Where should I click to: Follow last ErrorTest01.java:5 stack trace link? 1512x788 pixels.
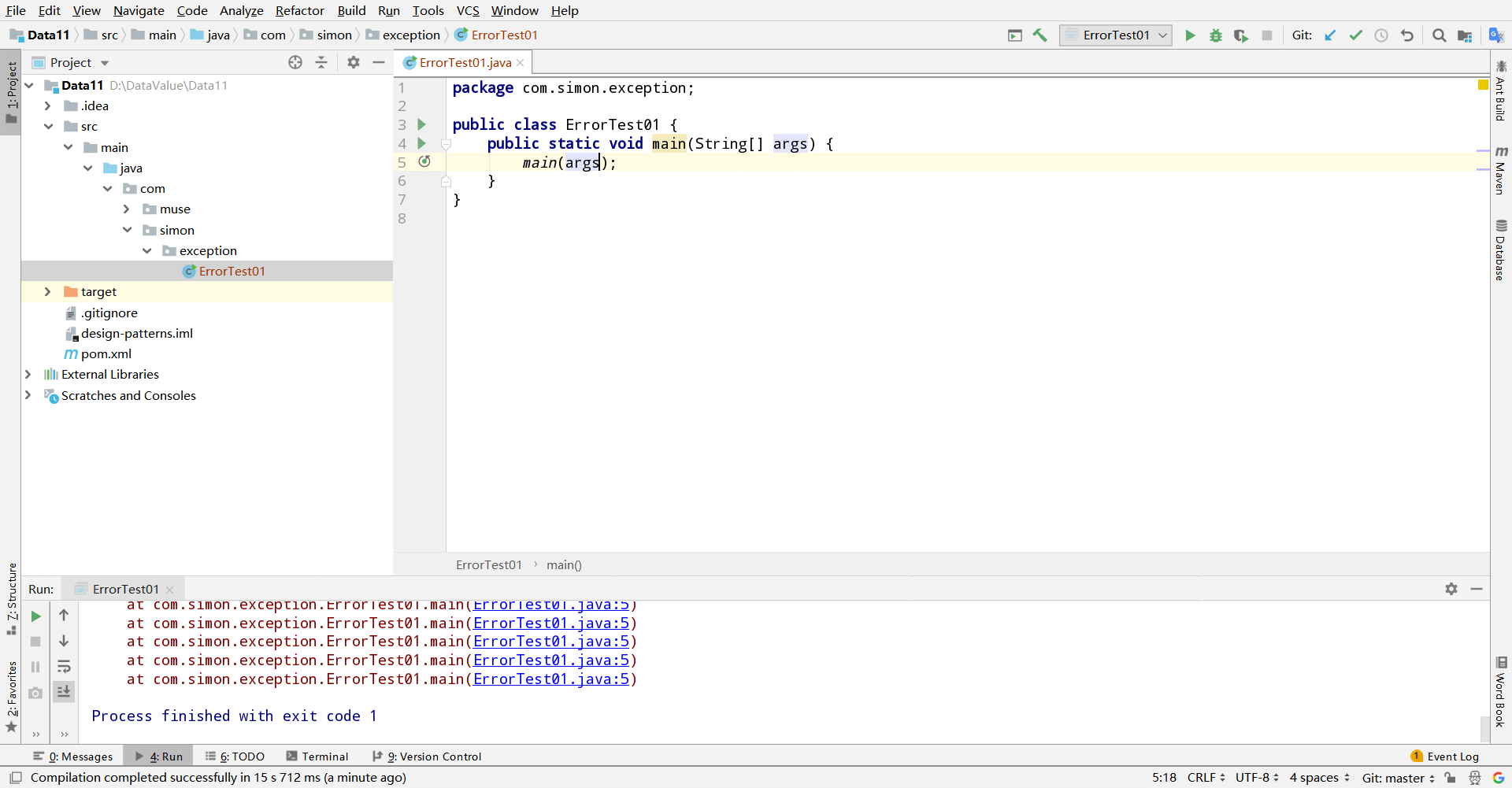551,679
